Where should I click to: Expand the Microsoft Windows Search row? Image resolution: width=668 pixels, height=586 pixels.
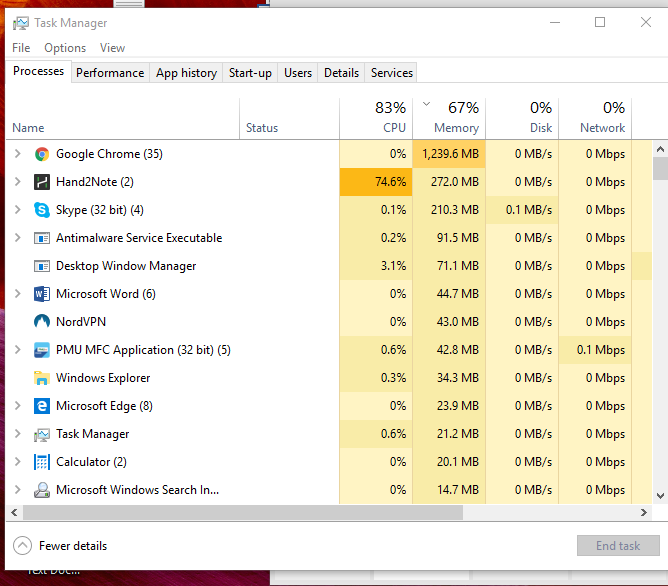click(x=17, y=490)
